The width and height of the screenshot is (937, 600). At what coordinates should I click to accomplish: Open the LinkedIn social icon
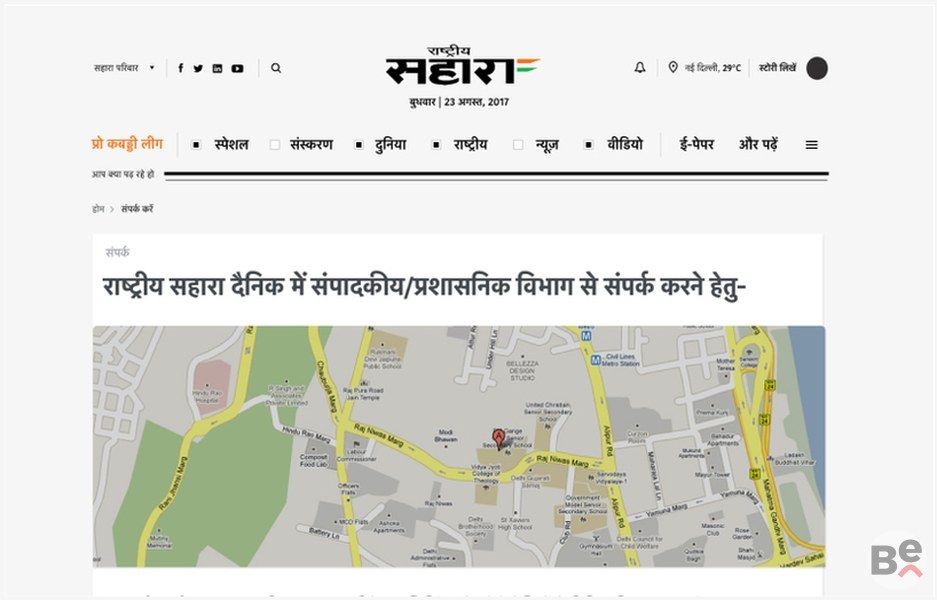217,69
